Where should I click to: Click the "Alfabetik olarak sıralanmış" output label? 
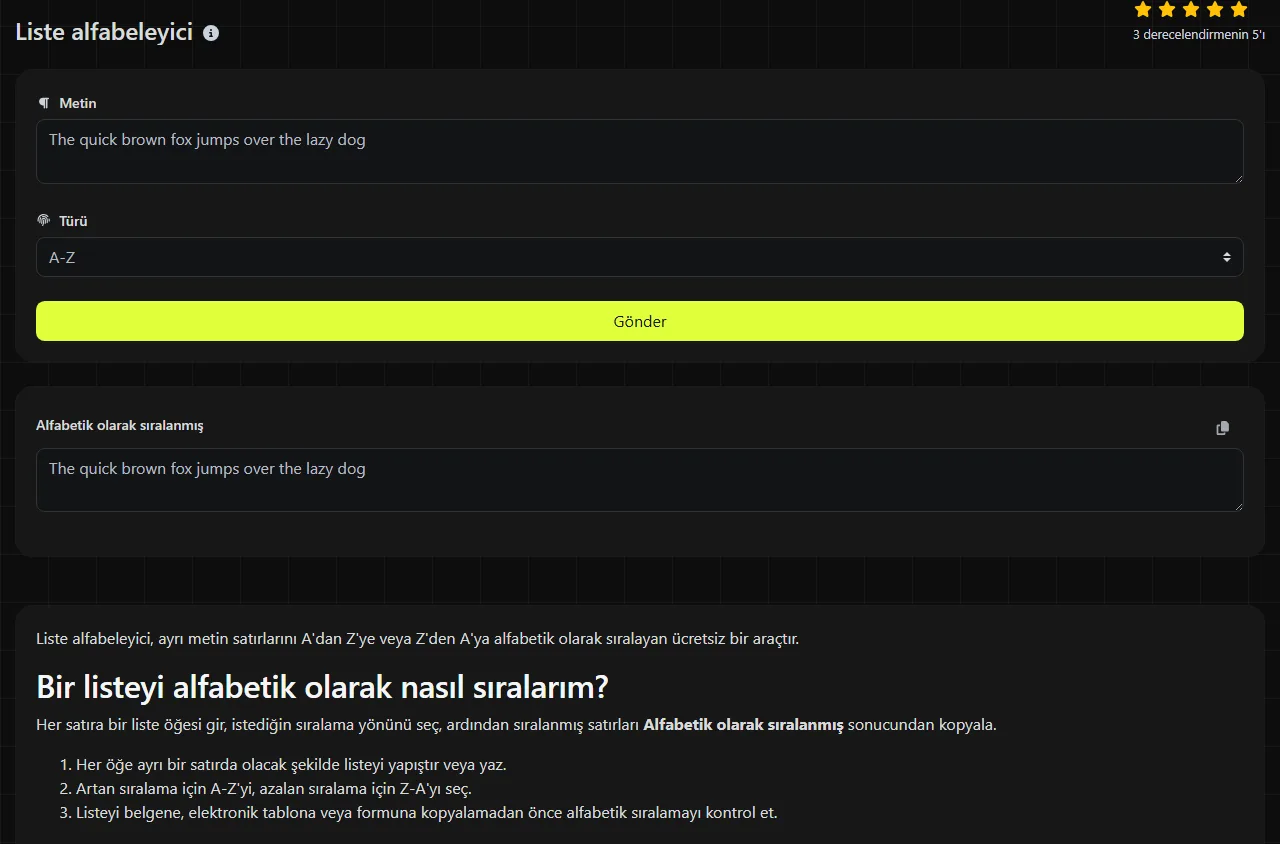(120, 425)
